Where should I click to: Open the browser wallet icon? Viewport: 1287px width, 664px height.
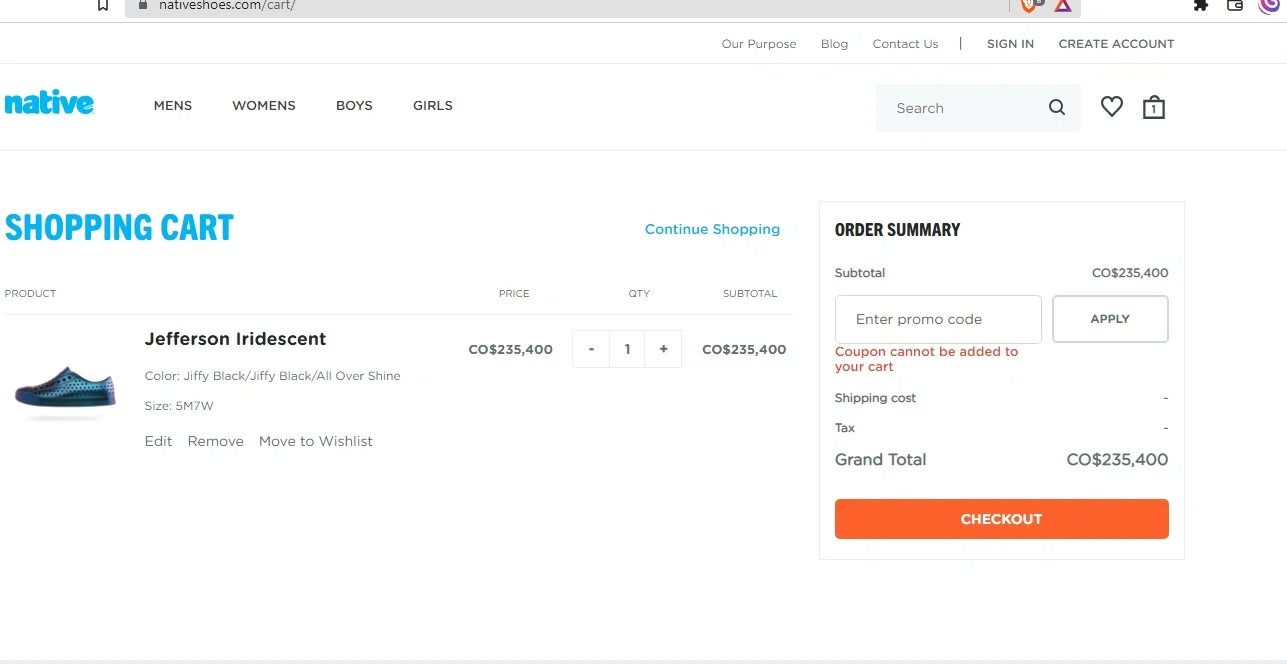(x=1235, y=5)
